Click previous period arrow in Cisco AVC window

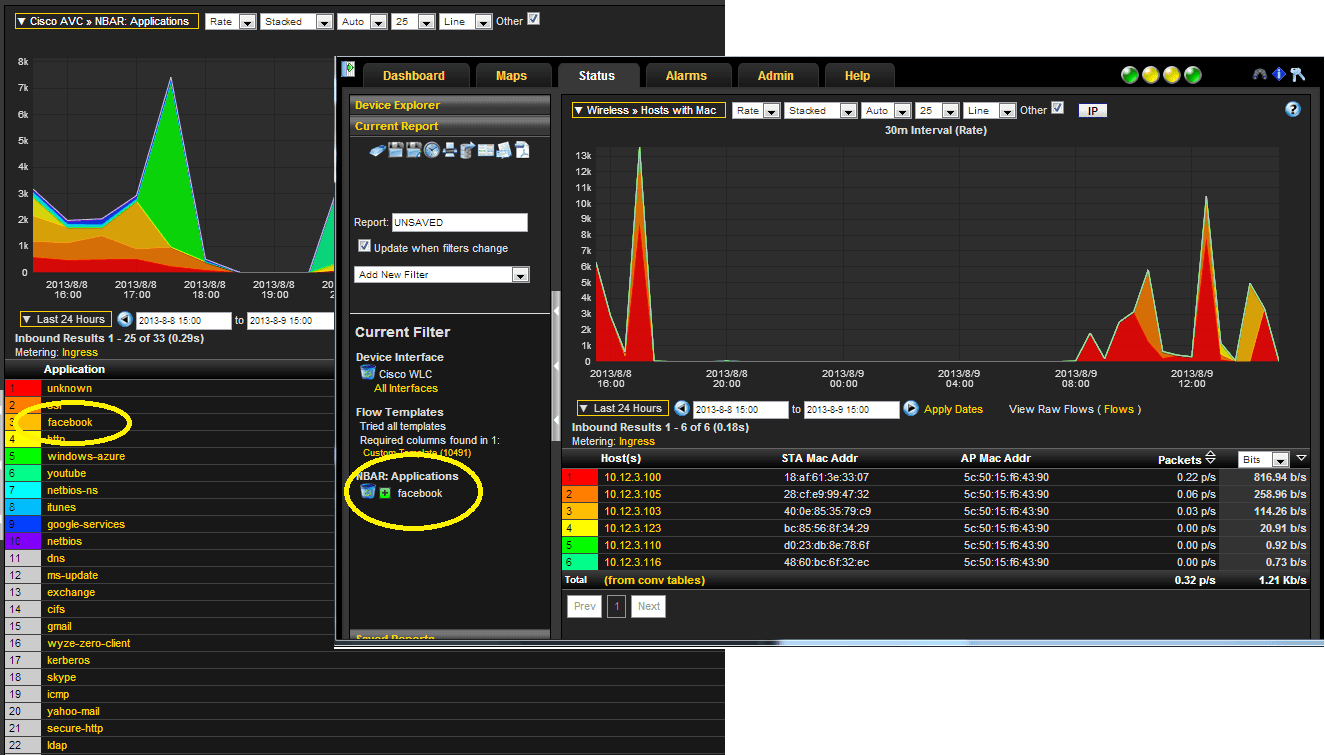tap(125, 319)
